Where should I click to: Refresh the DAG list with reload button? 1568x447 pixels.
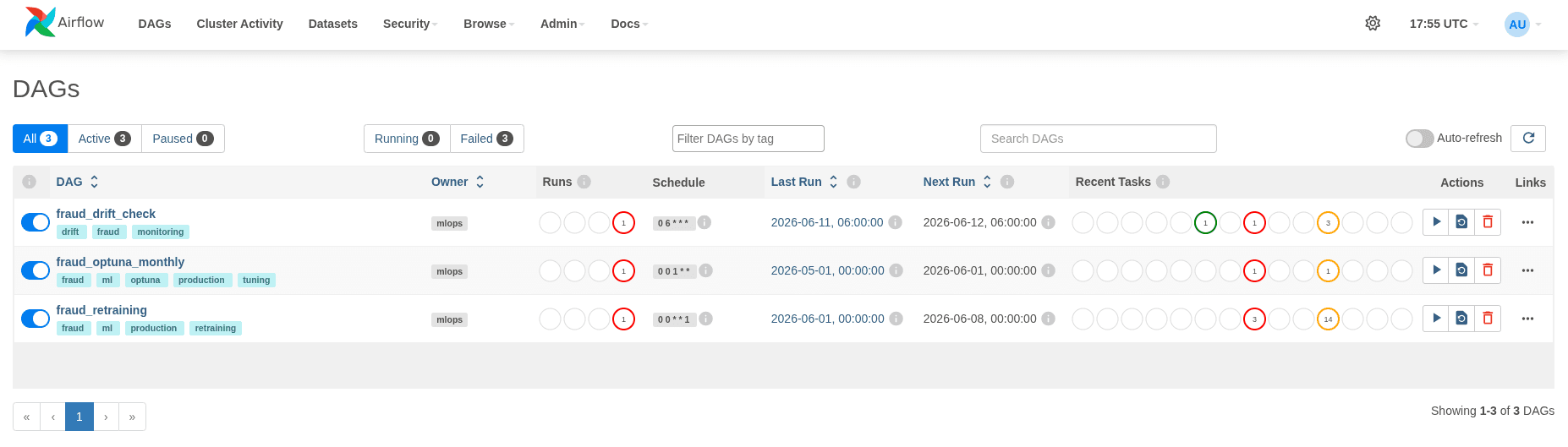[x=1528, y=139]
